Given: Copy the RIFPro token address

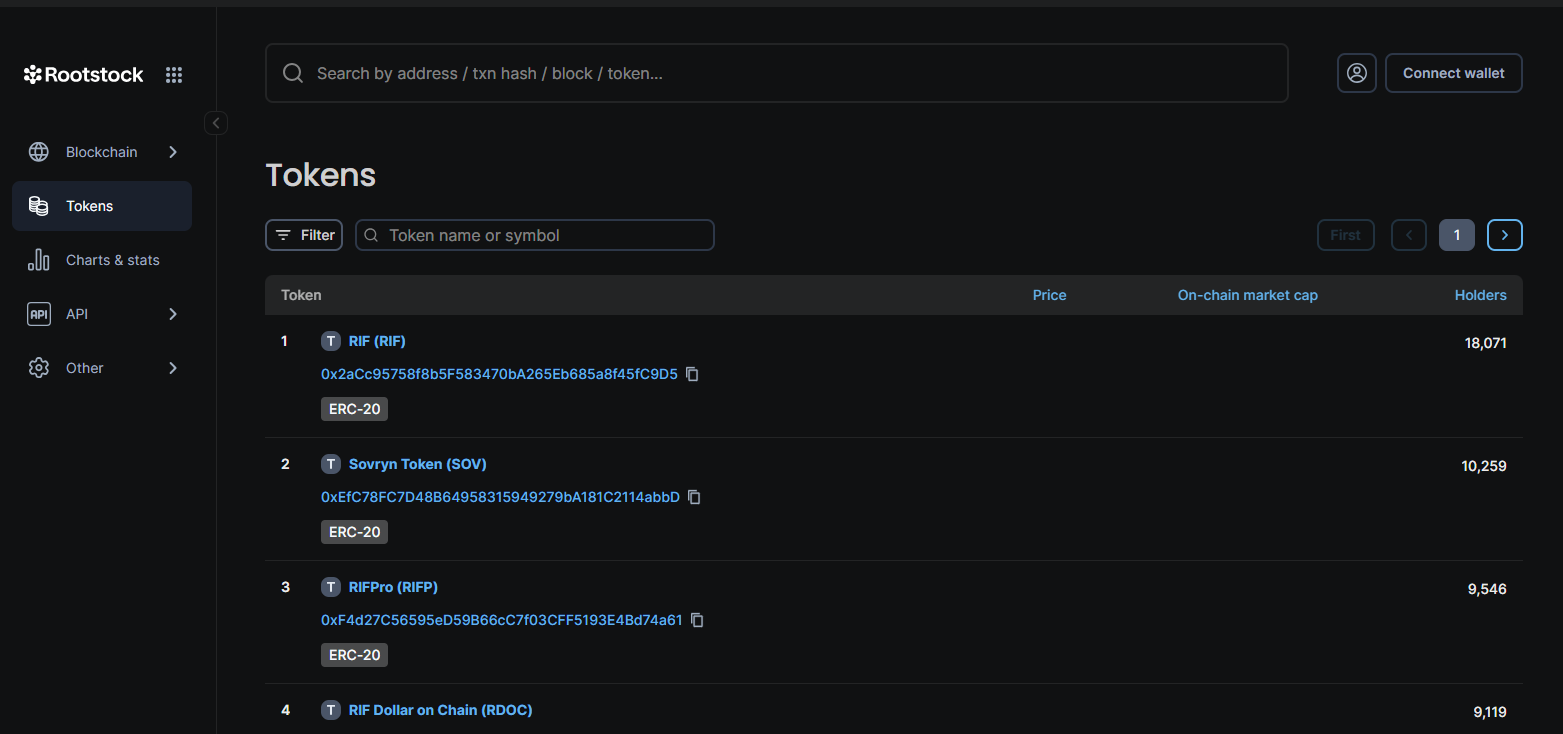Looking at the screenshot, I should 697,620.
